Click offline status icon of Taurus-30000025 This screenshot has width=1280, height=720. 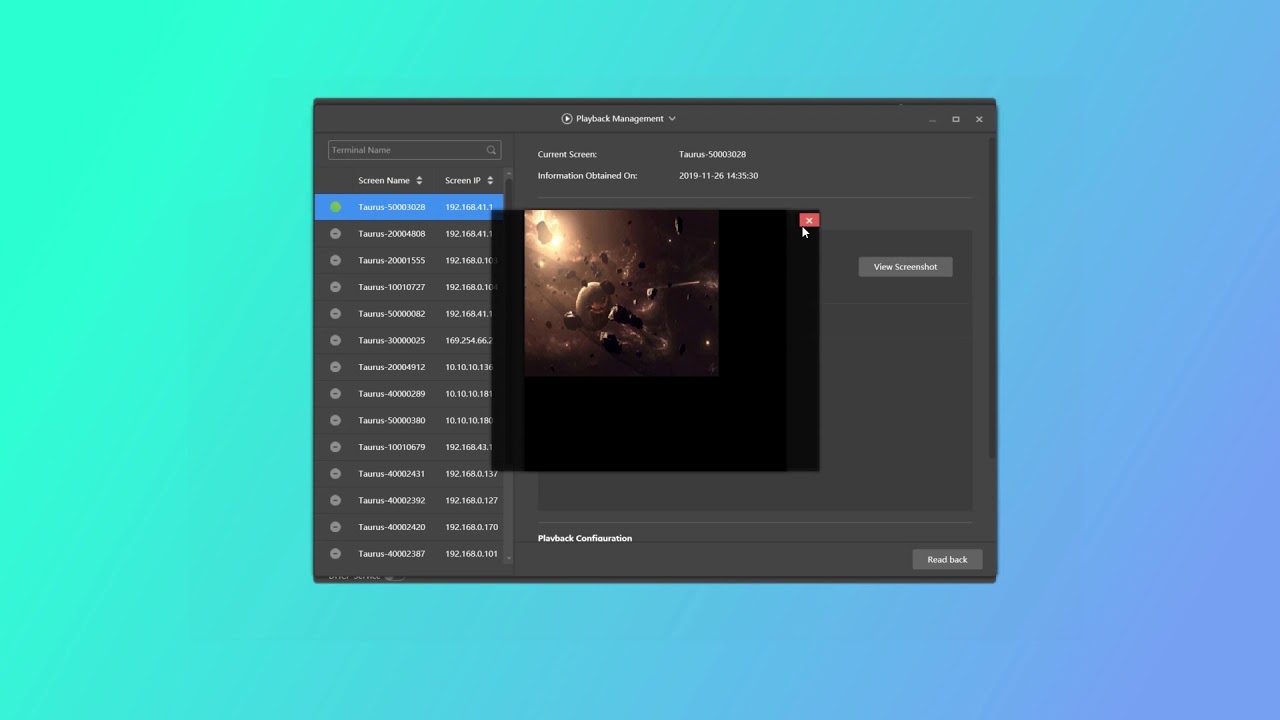(336, 340)
